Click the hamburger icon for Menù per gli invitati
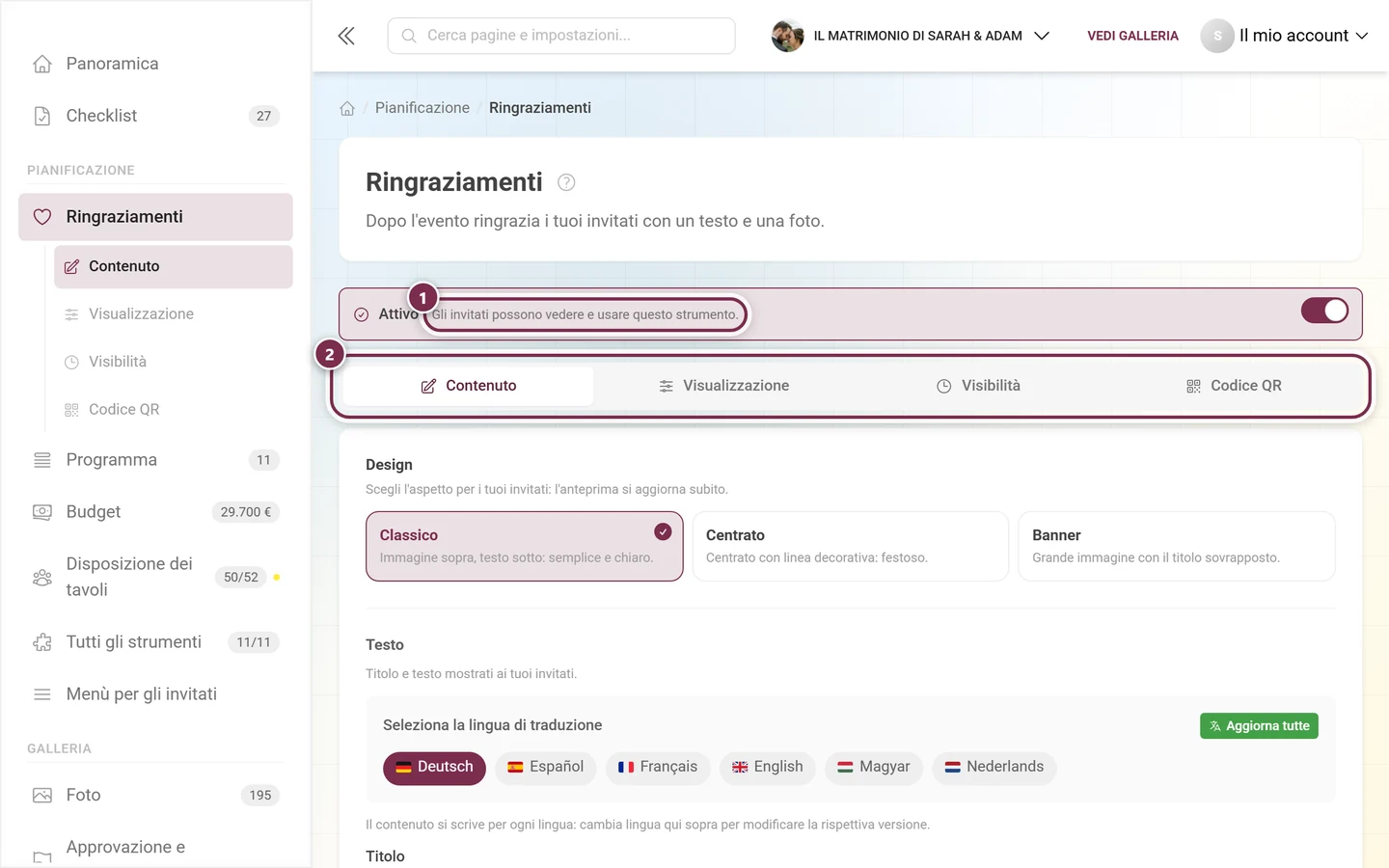Viewport: 1389px width, 868px height. tap(42, 694)
